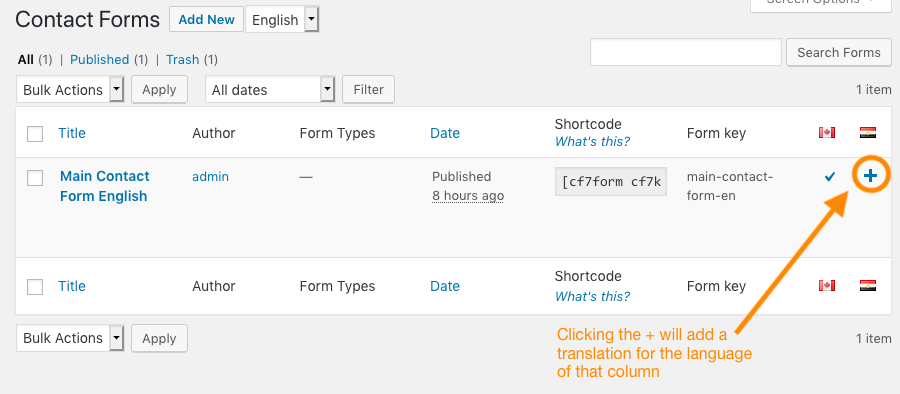The width and height of the screenshot is (900, 394).
Task: Click the Screen Options button
Action: pos(820,3)
